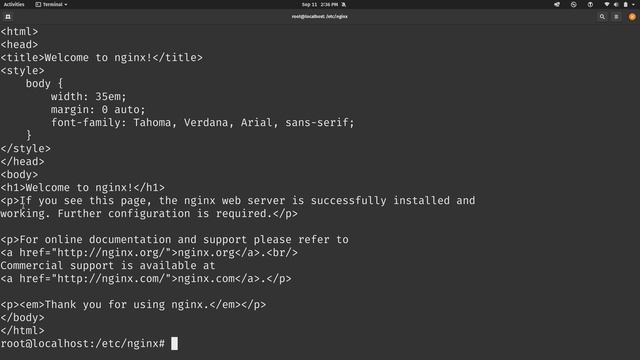The image size is (640, 360).
Task: Open the clock and date menu
Action: [x=320, y=4]
